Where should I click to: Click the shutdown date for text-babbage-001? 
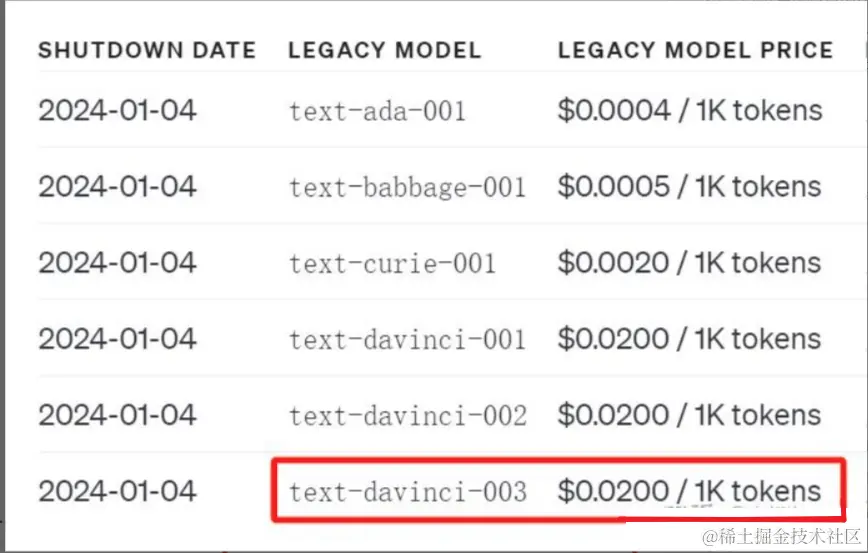[117, 187]
